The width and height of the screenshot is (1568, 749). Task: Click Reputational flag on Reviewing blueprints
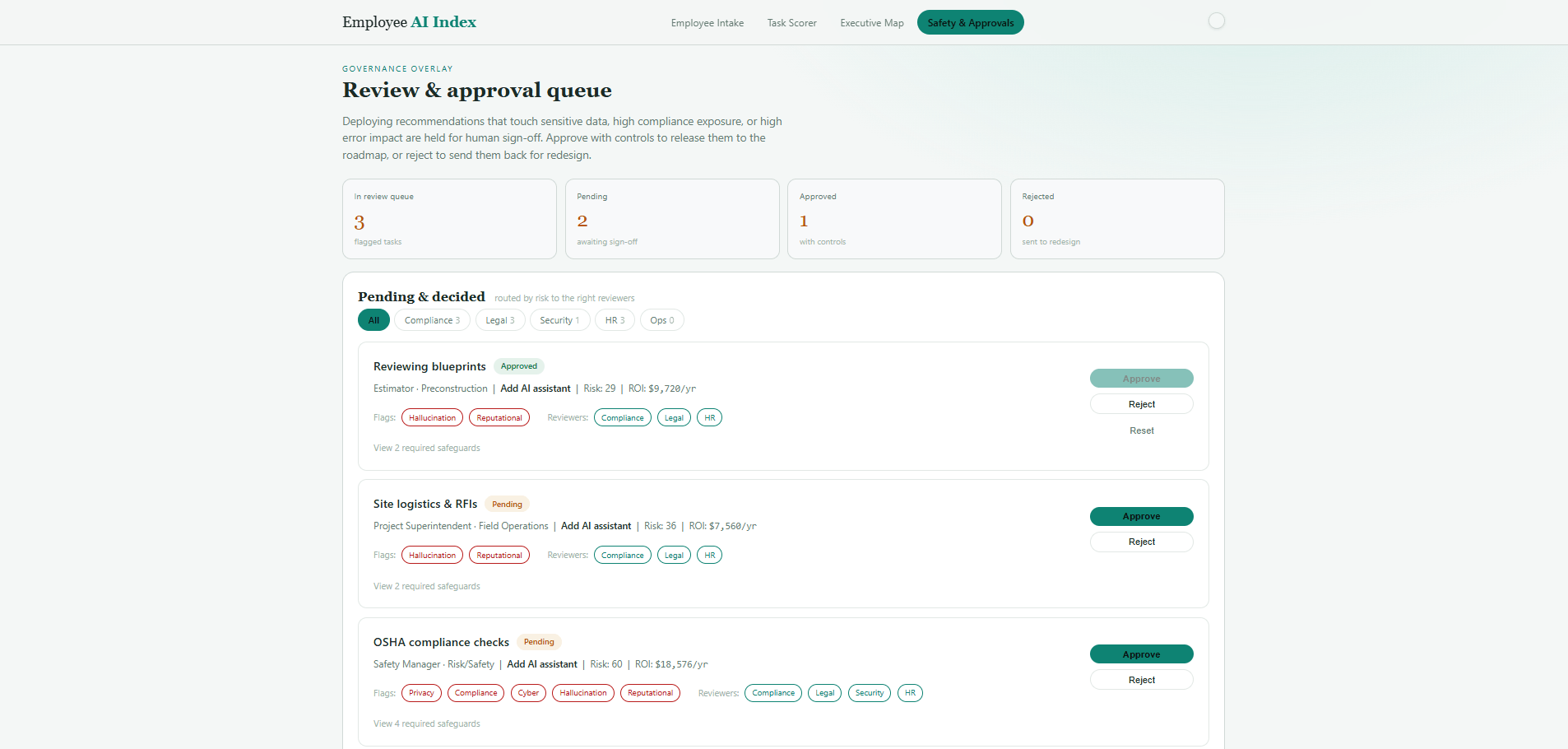point(499,418)
